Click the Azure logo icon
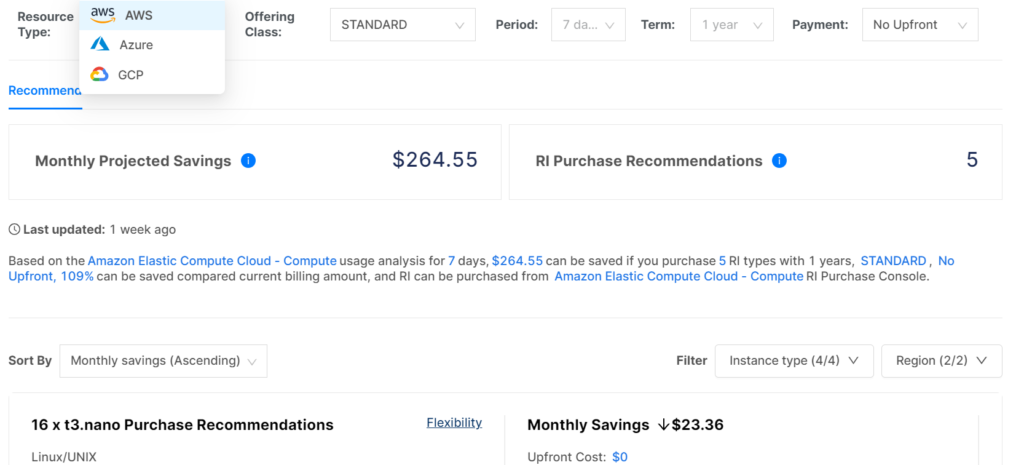The width and height of the screenshot is (1024, 465). (x=100, y=44)
